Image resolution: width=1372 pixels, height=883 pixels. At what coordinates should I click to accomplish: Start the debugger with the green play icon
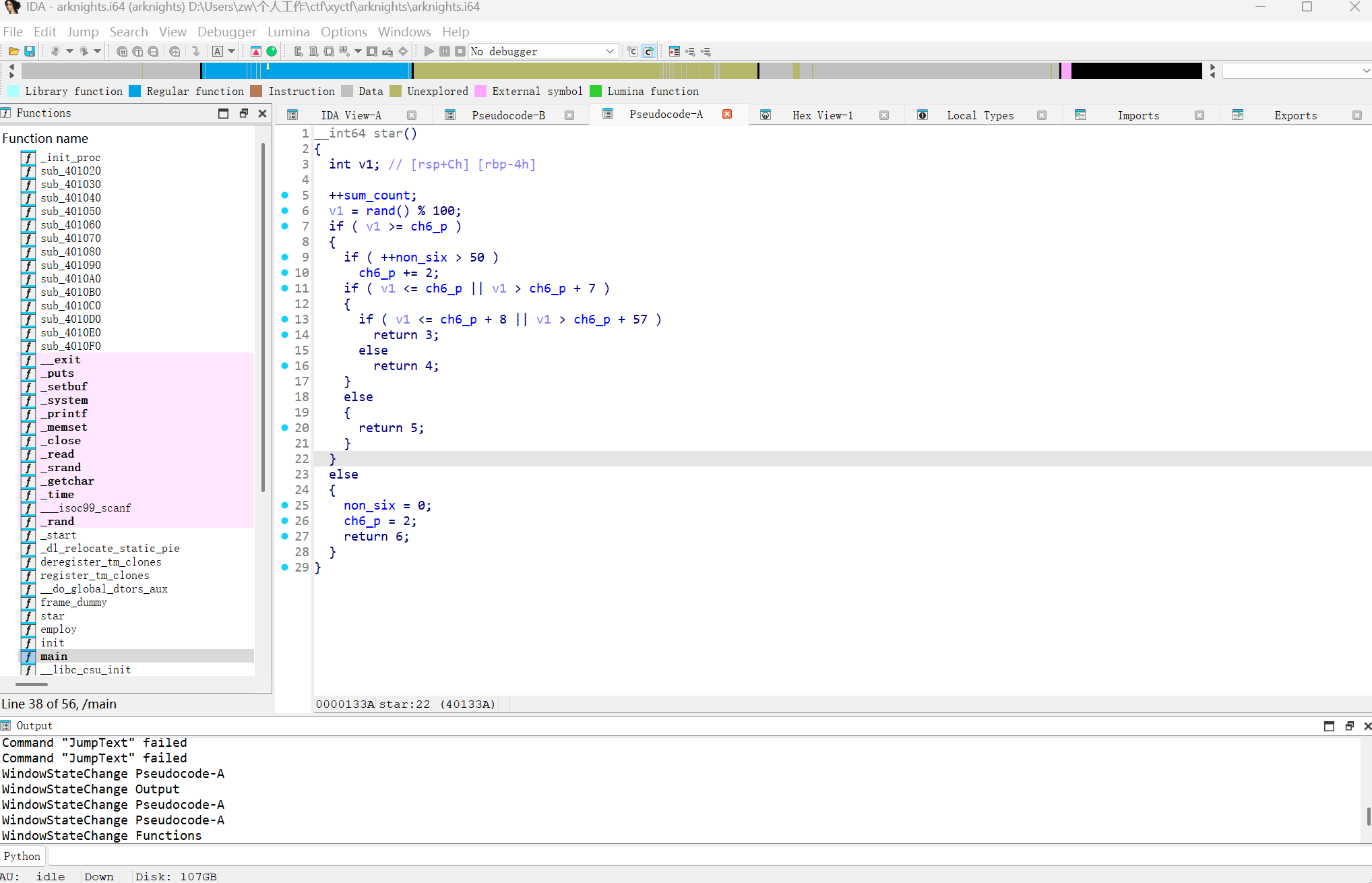[429, 51]
